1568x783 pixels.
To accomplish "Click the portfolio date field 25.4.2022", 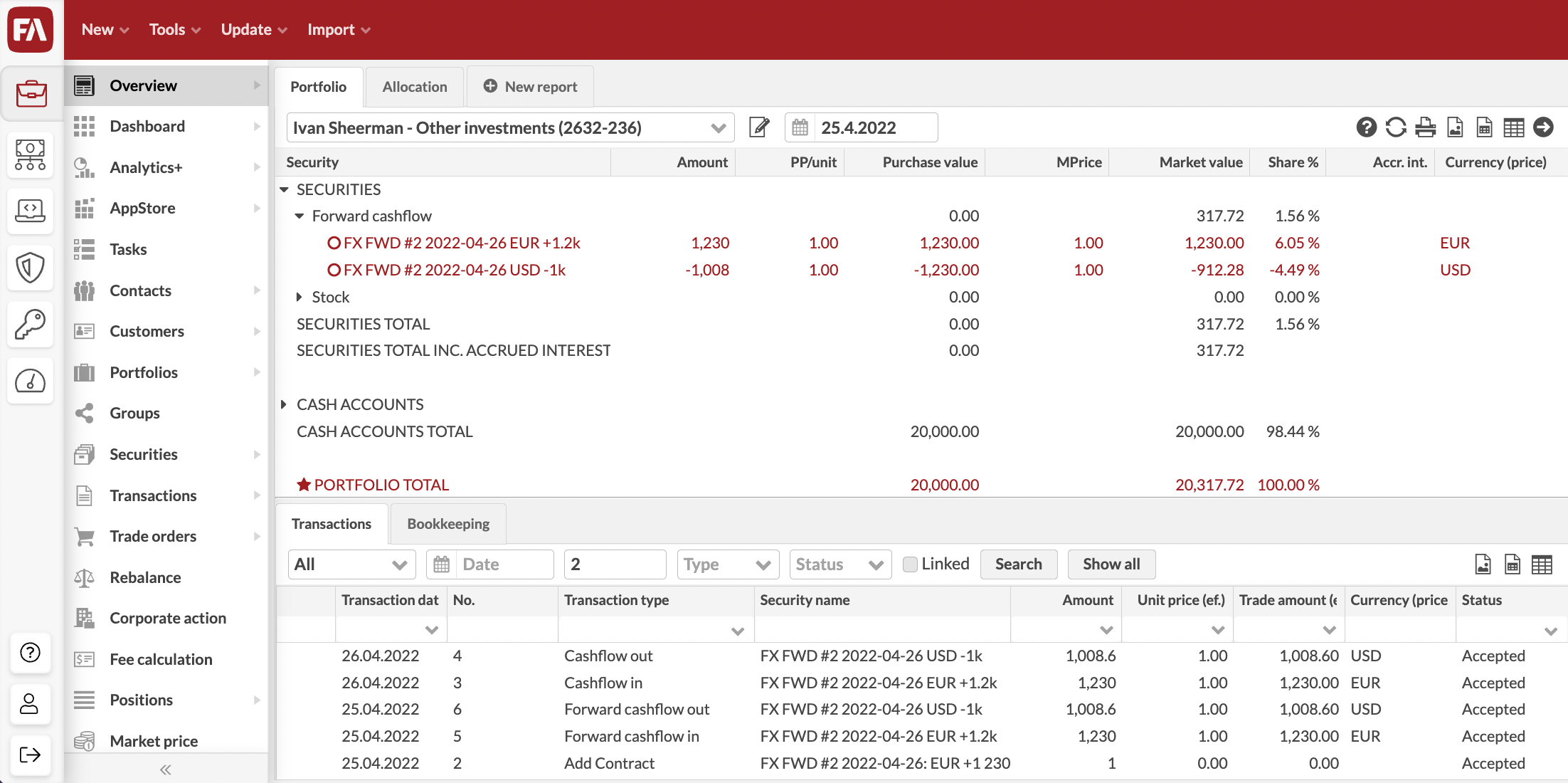I will [875, 127].
